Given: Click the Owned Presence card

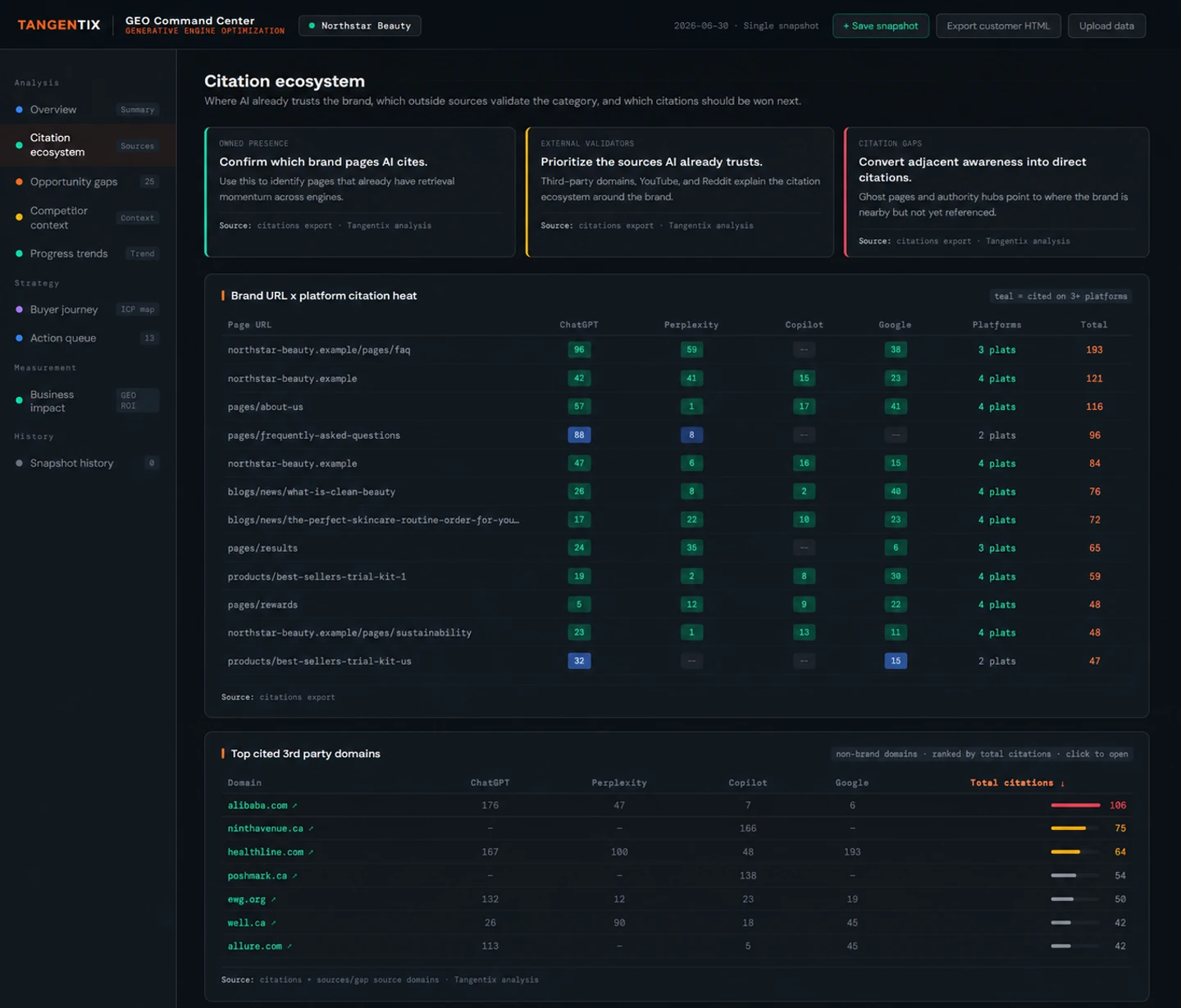Looking at the screenshot, I should click(360, 192).
